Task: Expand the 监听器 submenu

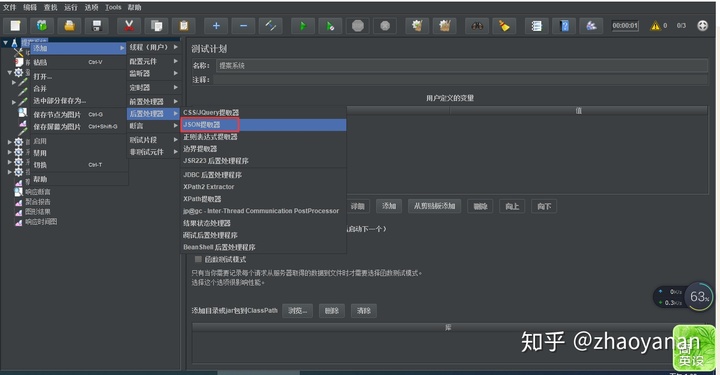Action: [153, 73]
